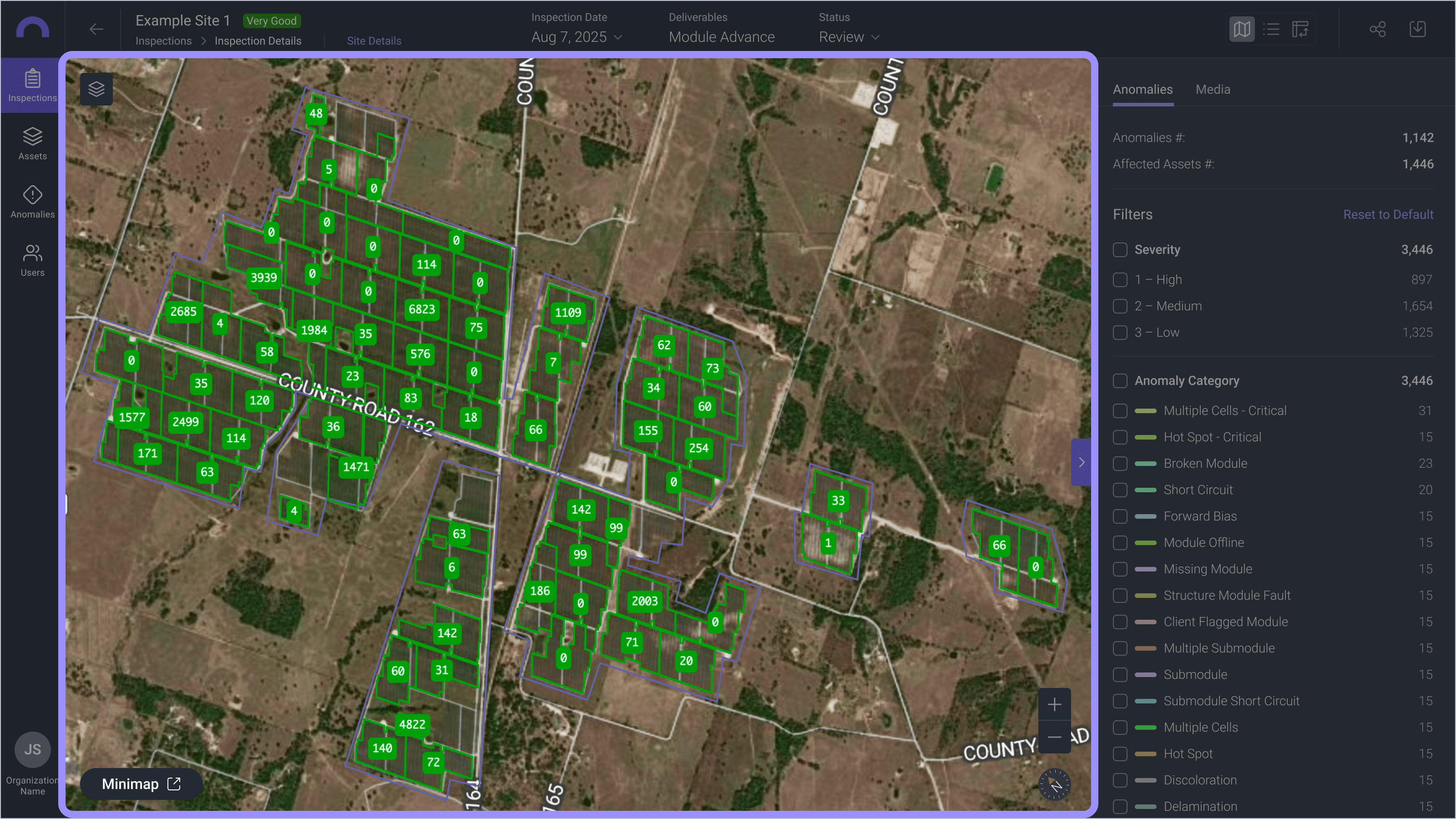Click the 6823 marker on the map

422,309
